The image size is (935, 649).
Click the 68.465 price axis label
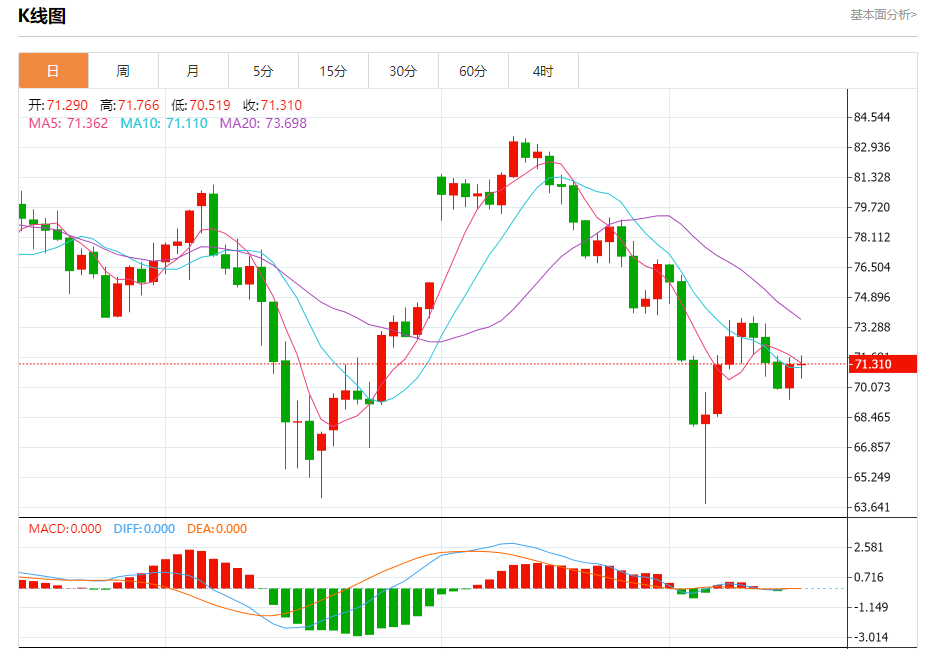872,417
